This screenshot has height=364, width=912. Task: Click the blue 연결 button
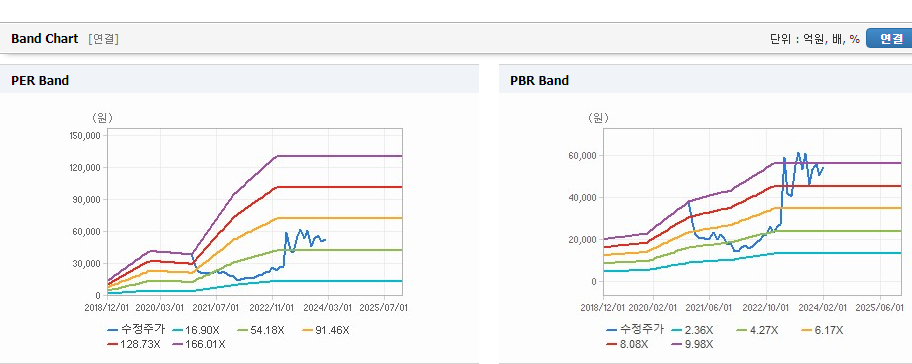(x=889, y=38)
